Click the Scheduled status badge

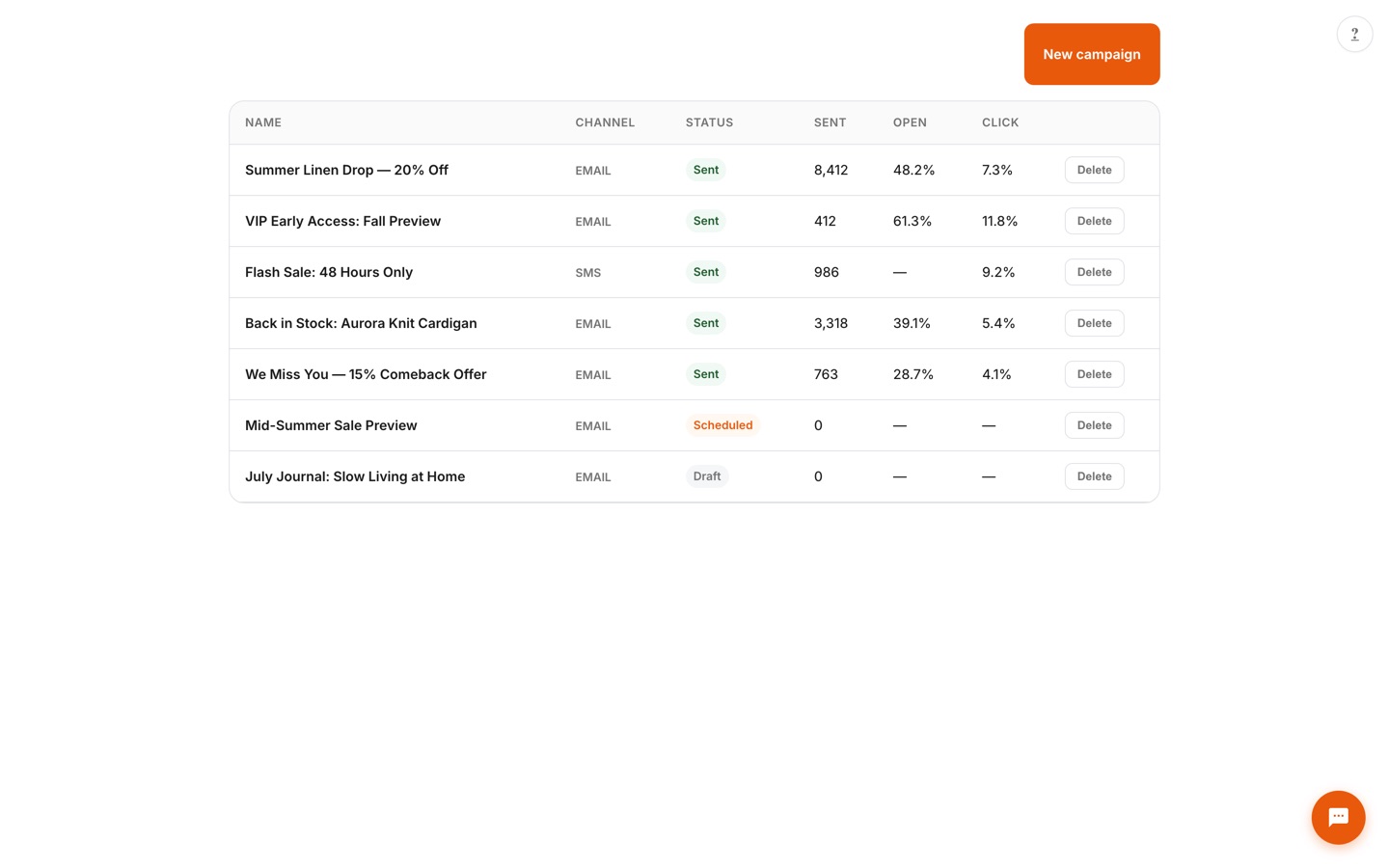coord(722,425)
